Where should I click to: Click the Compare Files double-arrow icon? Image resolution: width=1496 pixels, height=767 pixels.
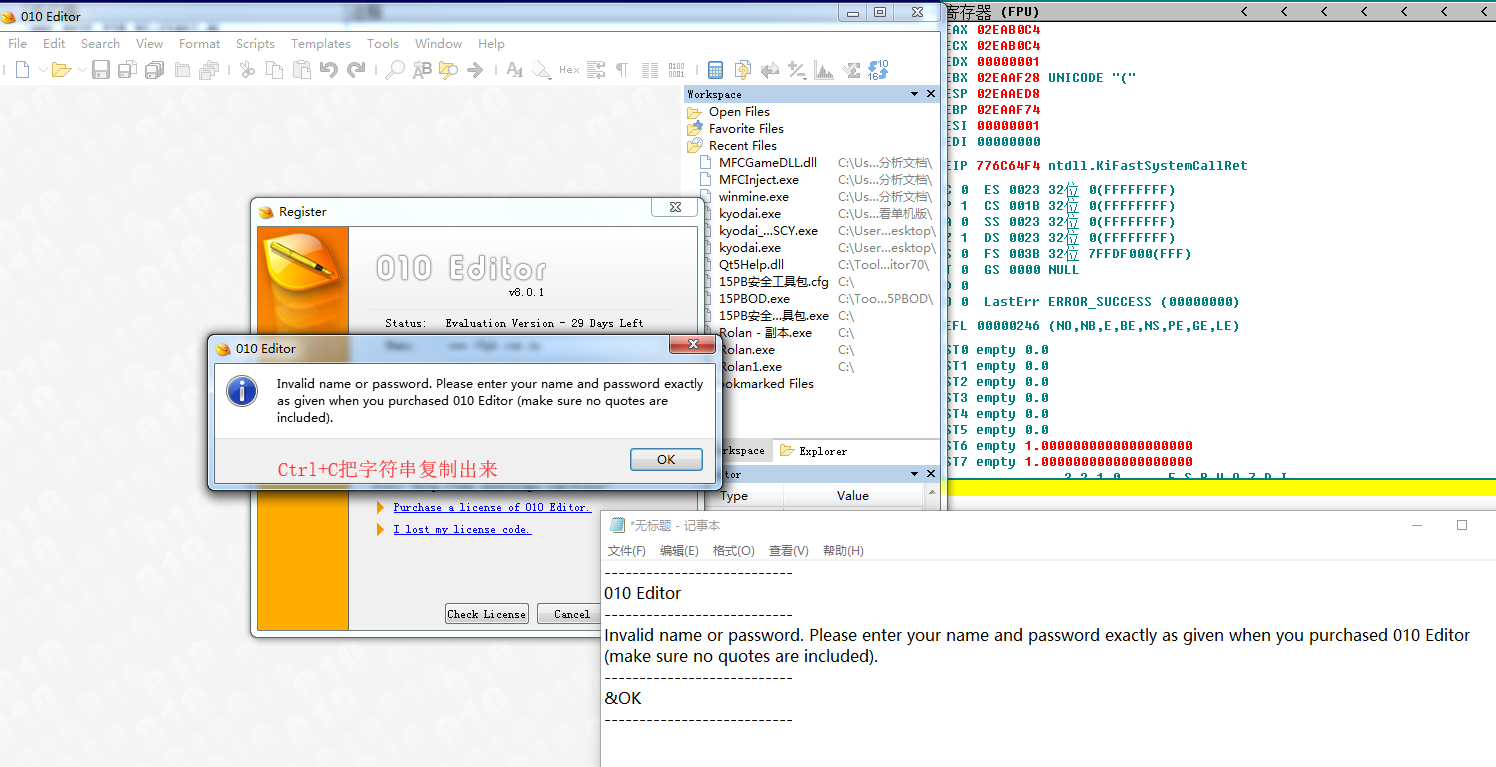click(x=770, y=70)
